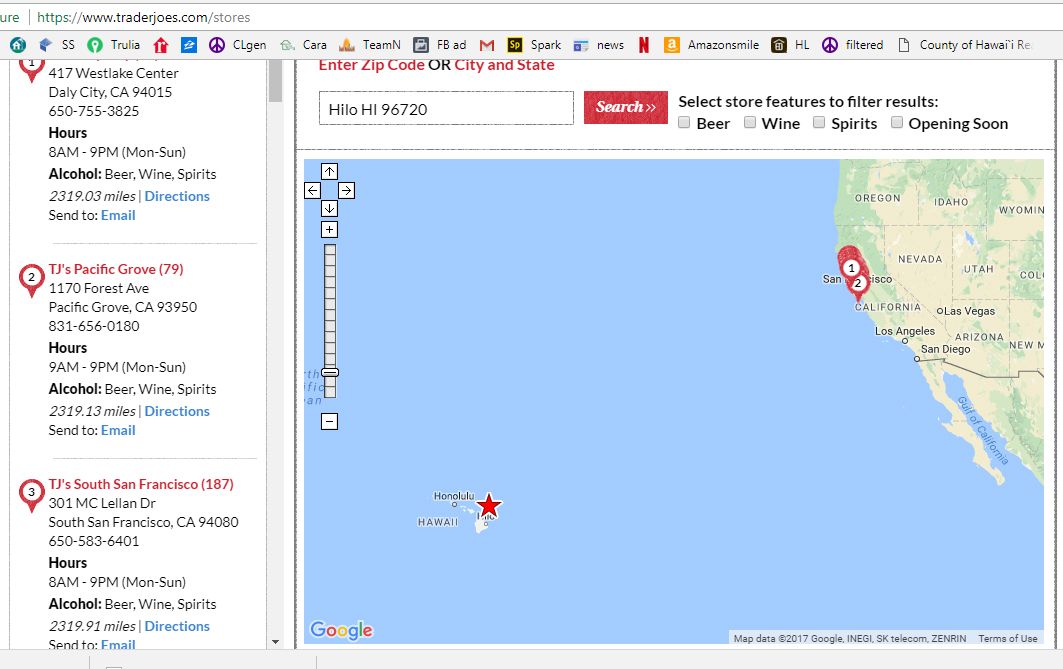Open the Spark bookmark
Screen dimensions: 1063x669
534,45
